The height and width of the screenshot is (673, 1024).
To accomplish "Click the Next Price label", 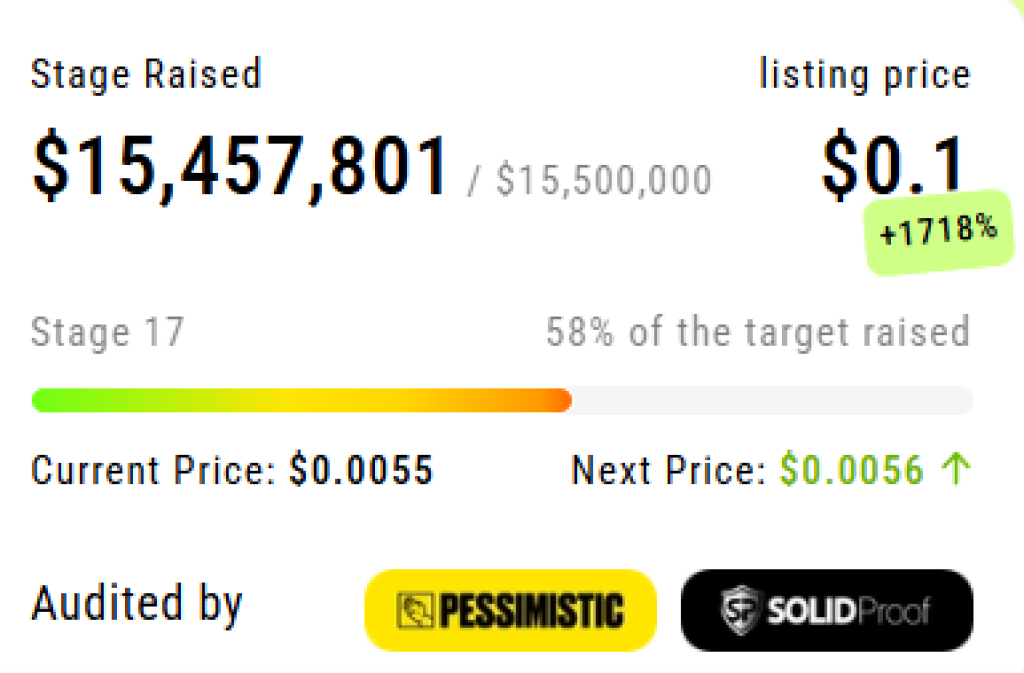I will (668, 470).
